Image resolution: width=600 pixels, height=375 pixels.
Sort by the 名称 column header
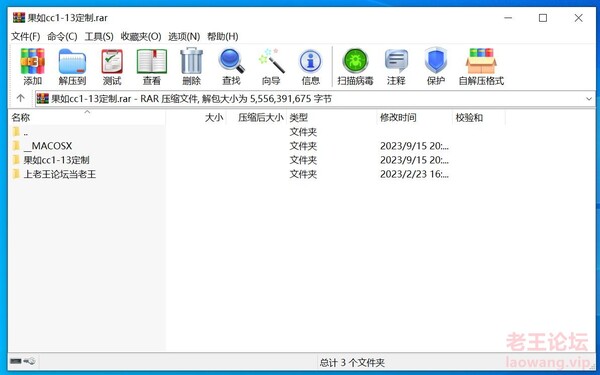click(x=87, y=117)
